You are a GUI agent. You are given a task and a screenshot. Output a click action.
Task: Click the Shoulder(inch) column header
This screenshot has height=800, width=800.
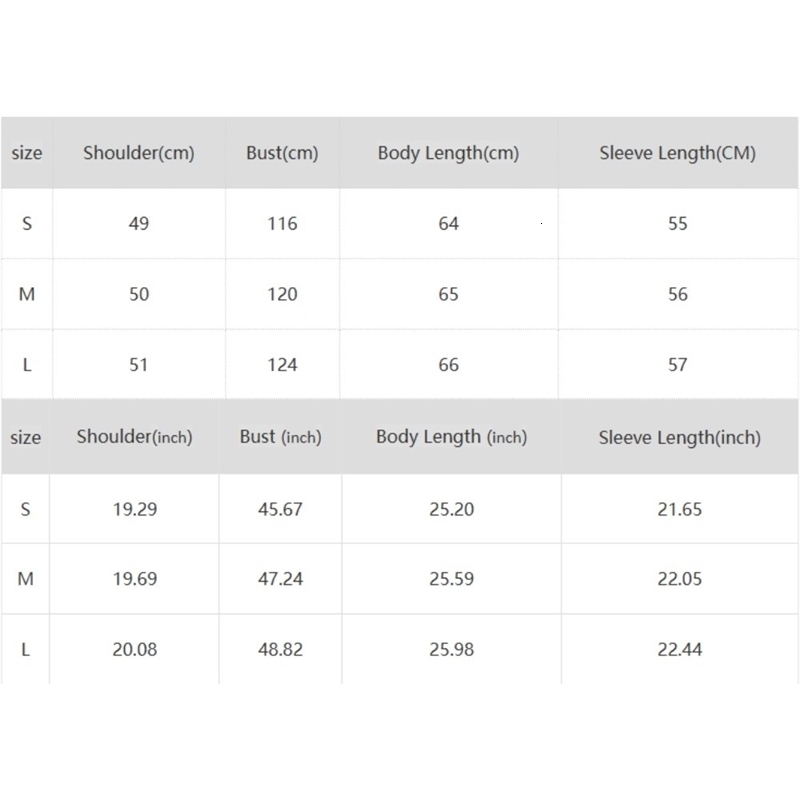[x=135, y=437]
